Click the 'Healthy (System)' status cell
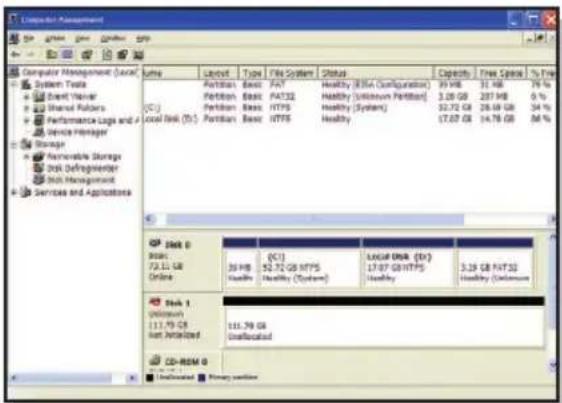 coord(354,107)
